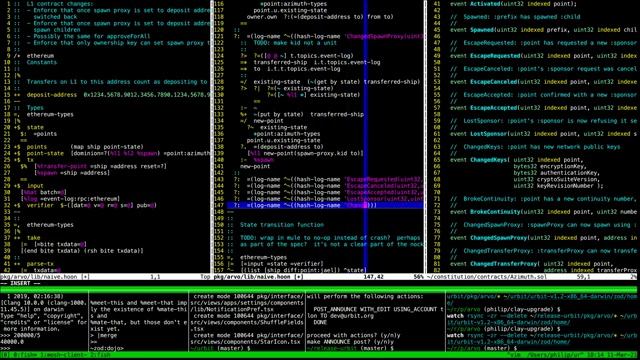
Task: Click the 'event ChangedSpawnProxy' declaration
Action: pyautogui.click(x=543, y=238)
